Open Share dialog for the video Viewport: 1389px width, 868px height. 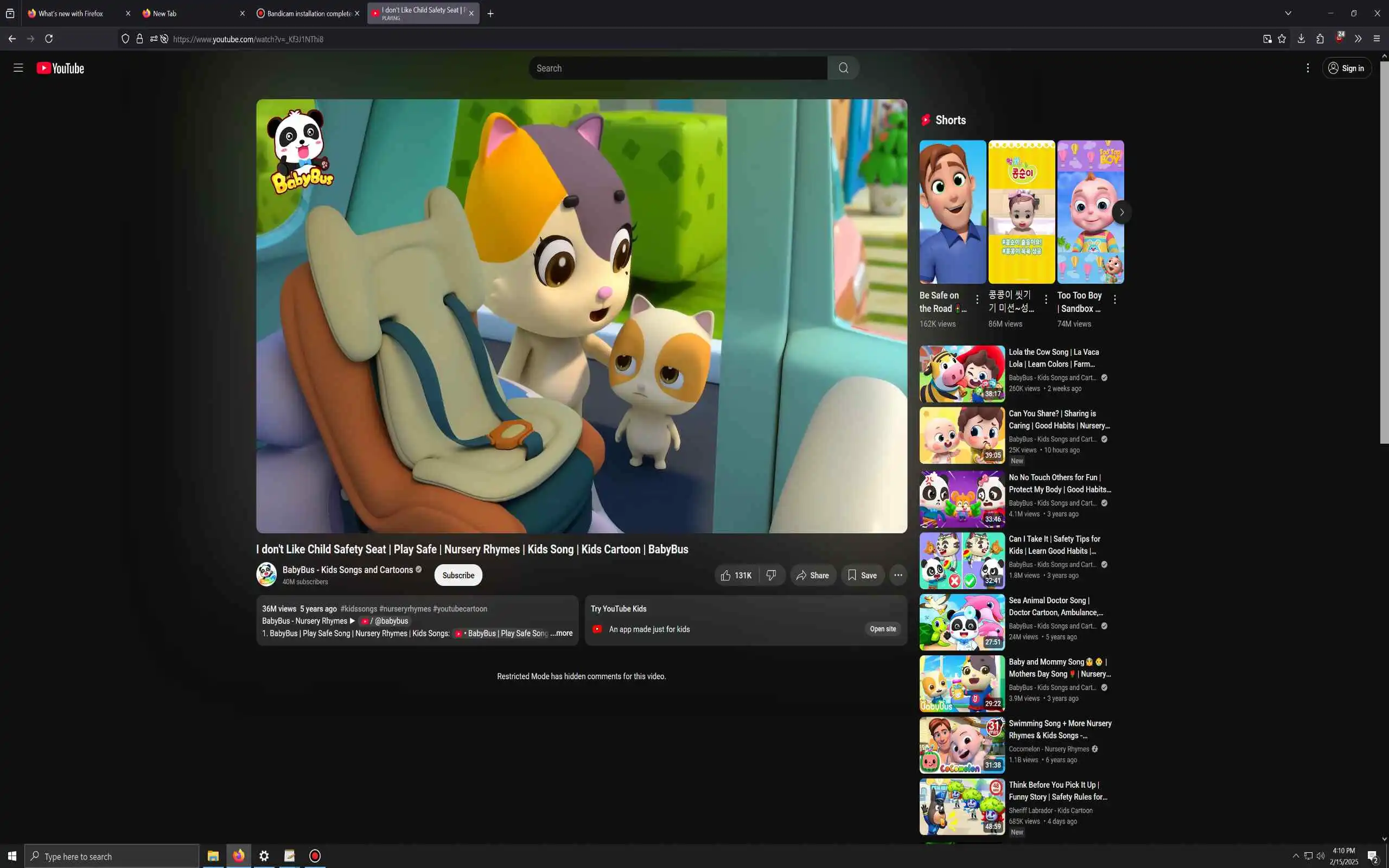pos(812,575)
